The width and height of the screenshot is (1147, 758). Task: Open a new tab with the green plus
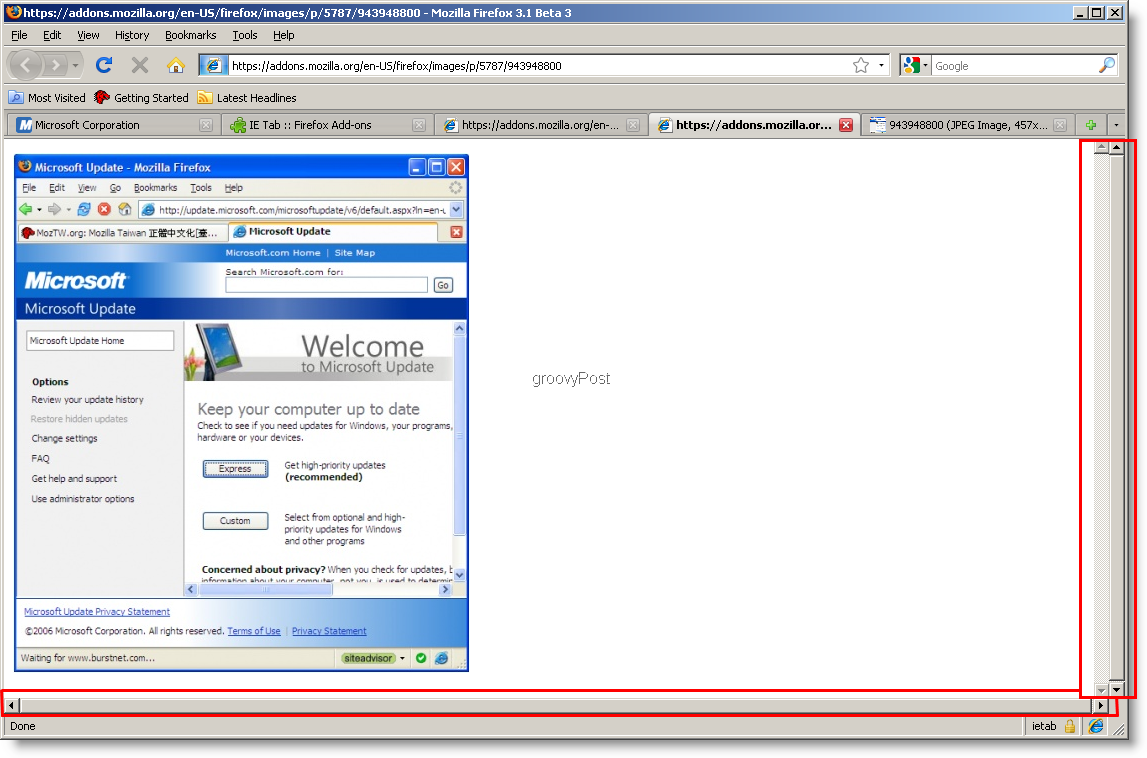coord(1091,125)
